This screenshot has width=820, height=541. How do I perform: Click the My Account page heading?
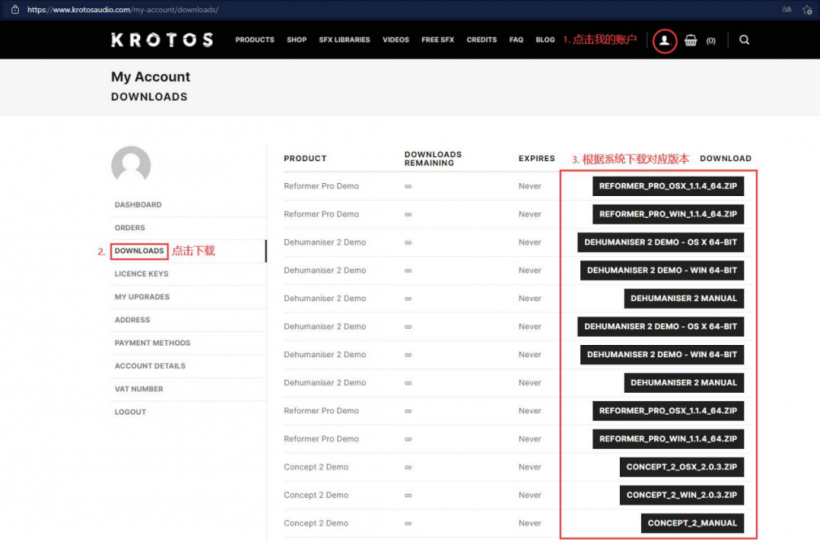pyautogui.click(x=151, y=76)
